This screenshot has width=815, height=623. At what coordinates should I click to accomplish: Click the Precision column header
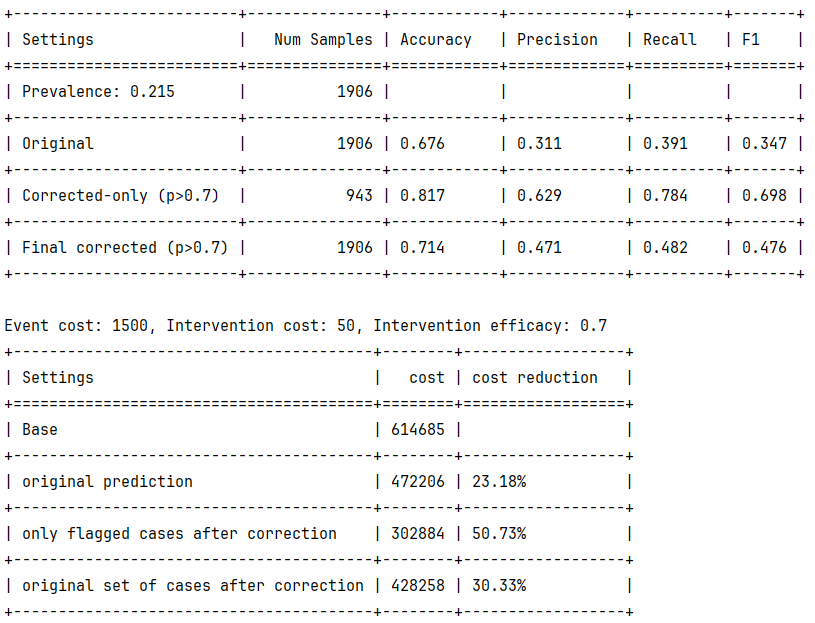557,40
